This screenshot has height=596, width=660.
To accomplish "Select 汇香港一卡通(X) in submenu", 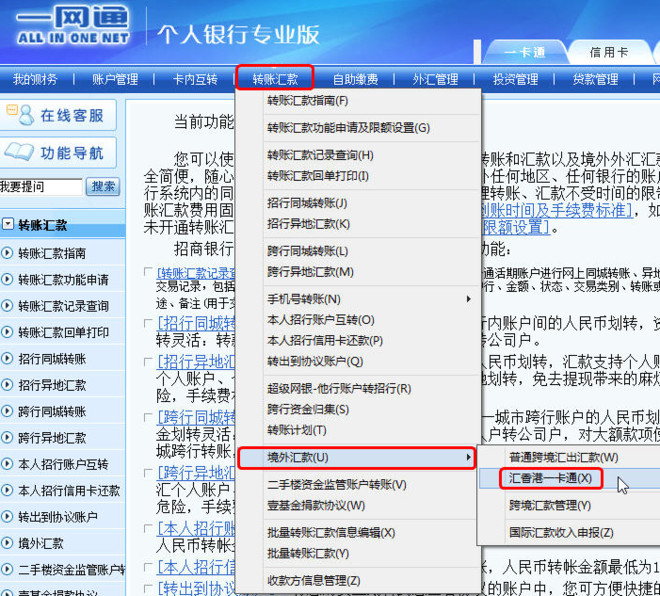I will coord(551,478).
